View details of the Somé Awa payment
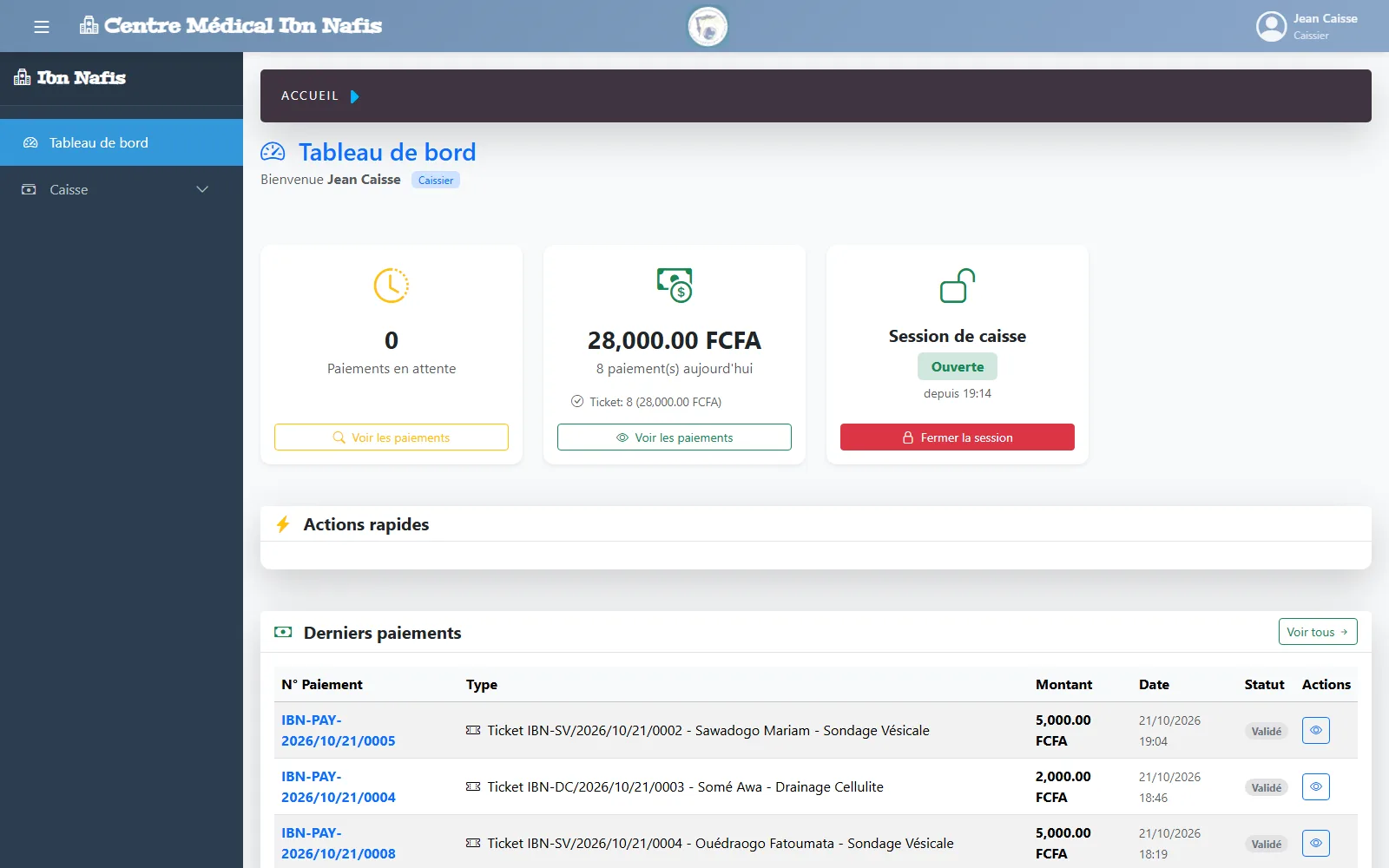Screen dimensions: 1389x868 (1316, 786)
